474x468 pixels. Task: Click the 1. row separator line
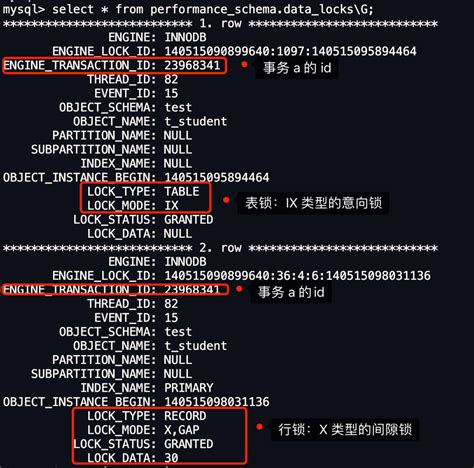220,23
